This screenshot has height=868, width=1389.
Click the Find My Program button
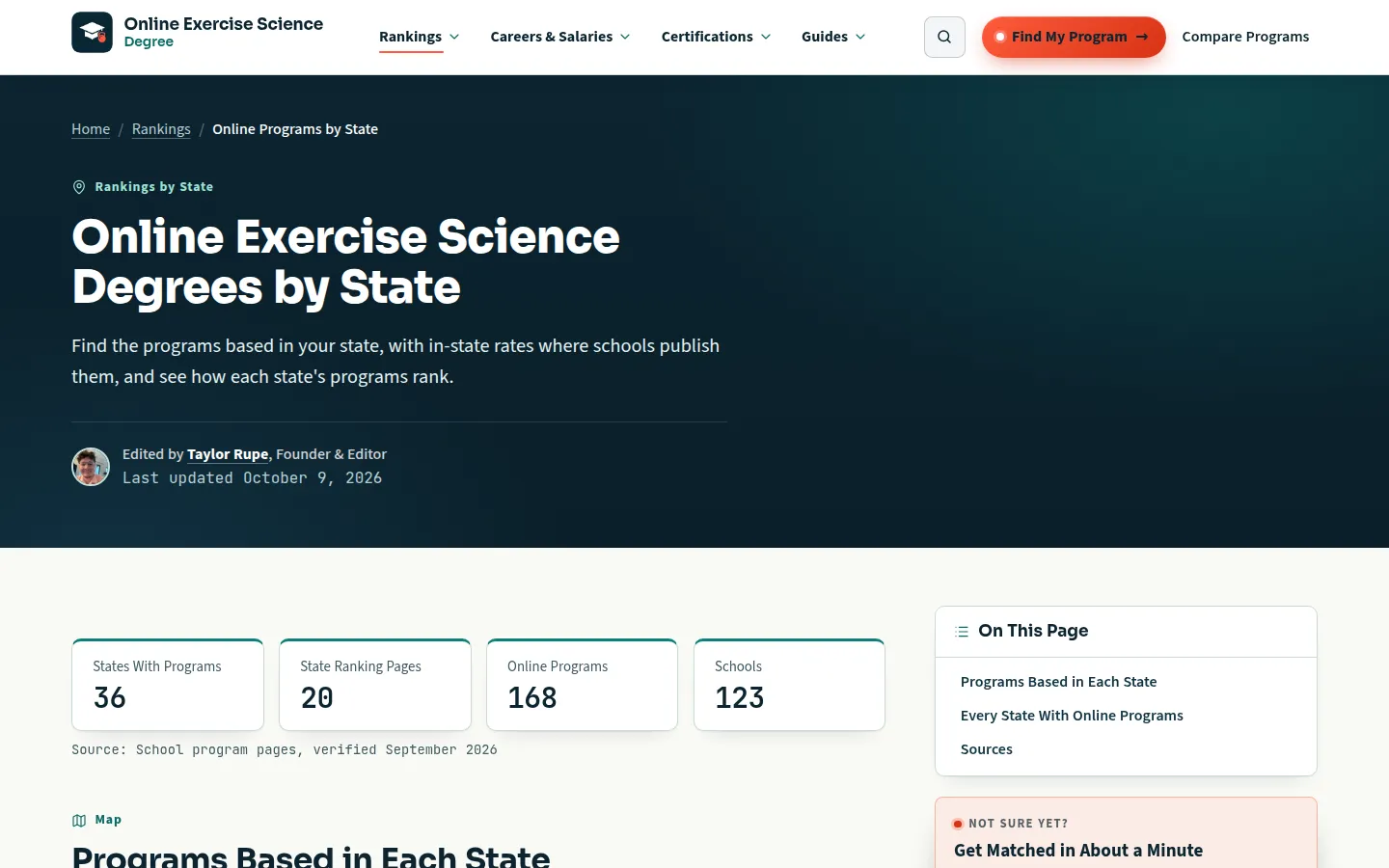[1074, 37]
